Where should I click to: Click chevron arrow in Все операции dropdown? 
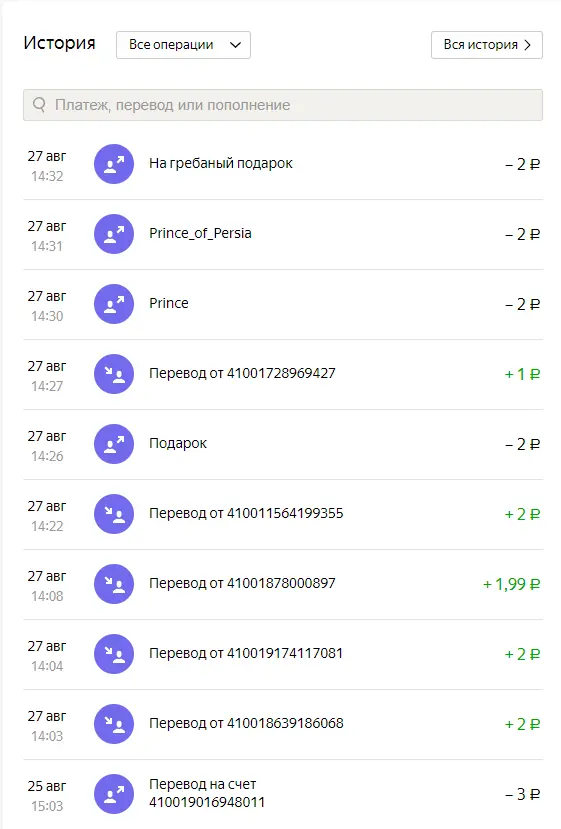coord(235,45)
